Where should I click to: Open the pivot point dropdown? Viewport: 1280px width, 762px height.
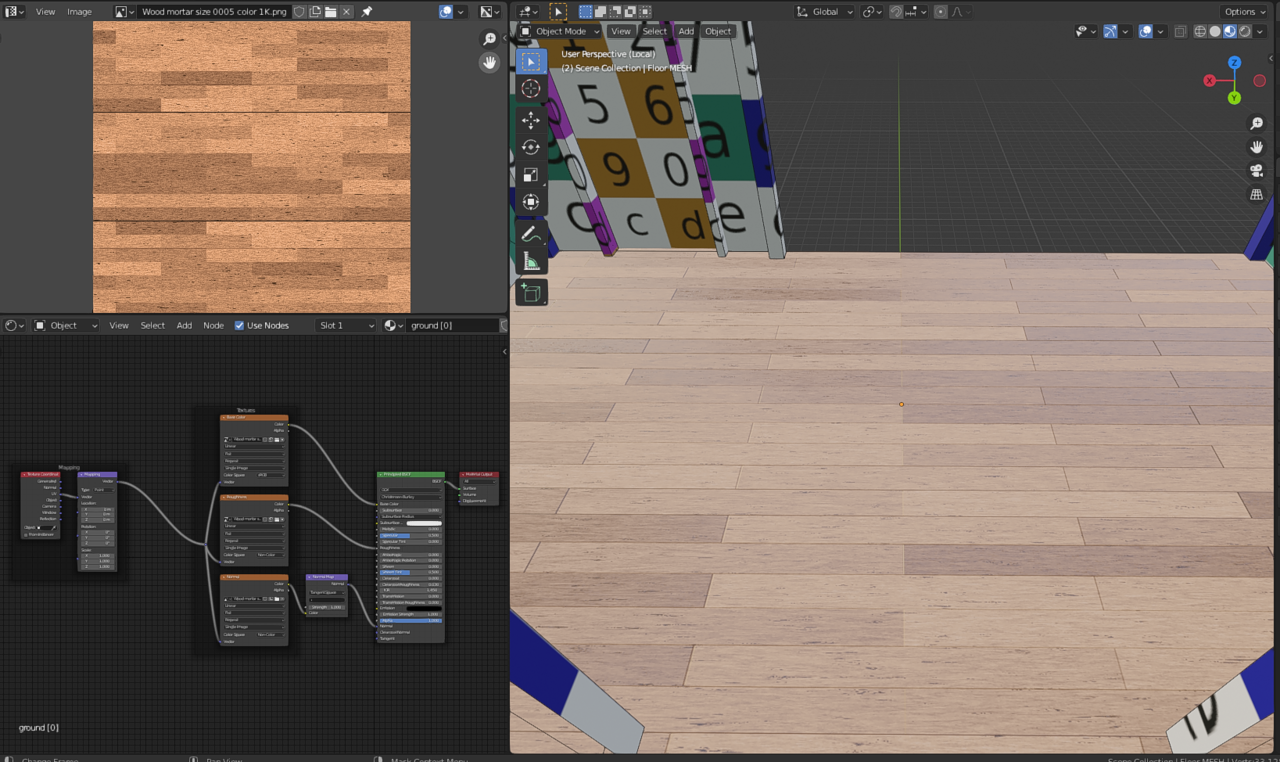tap(873, 12)
